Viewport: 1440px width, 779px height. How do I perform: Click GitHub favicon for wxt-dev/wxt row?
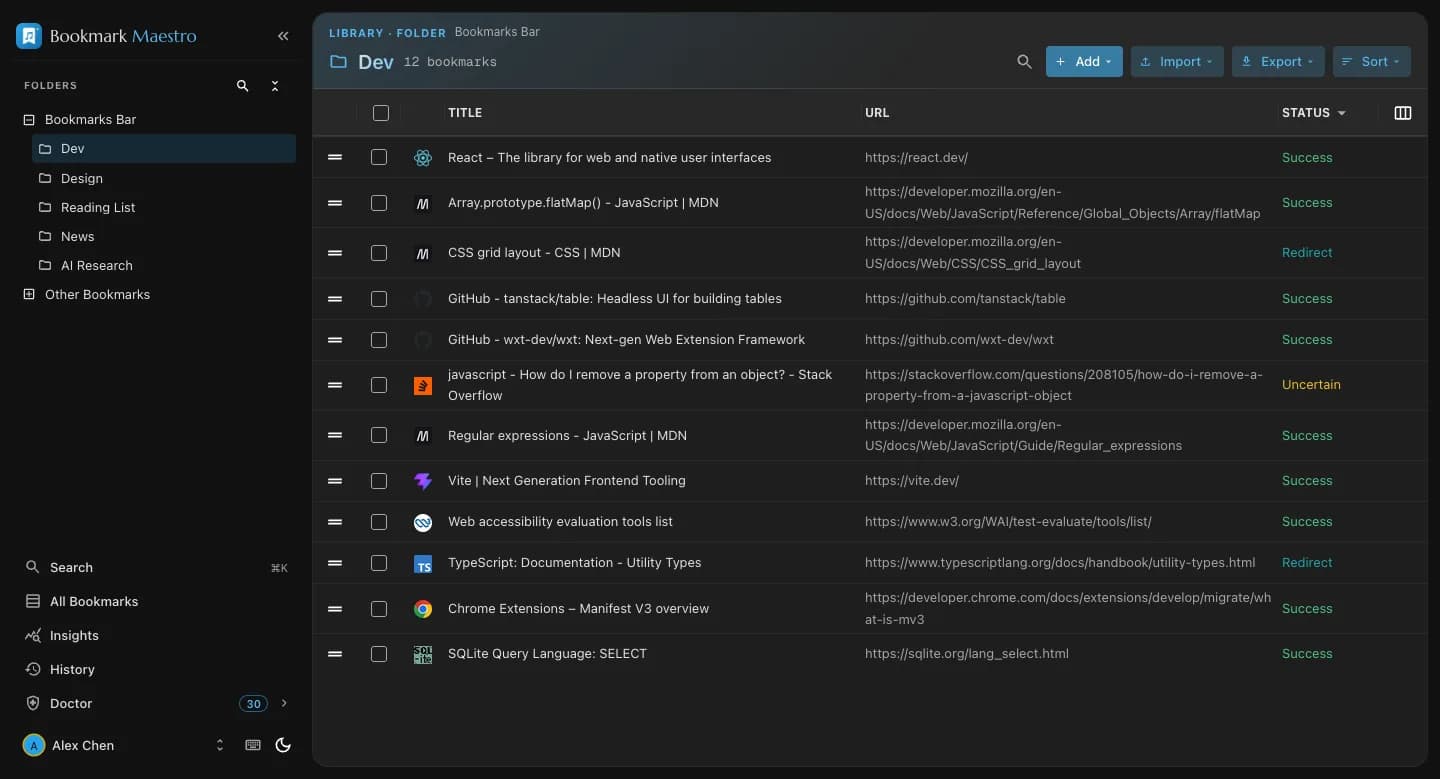coord(423,340)
